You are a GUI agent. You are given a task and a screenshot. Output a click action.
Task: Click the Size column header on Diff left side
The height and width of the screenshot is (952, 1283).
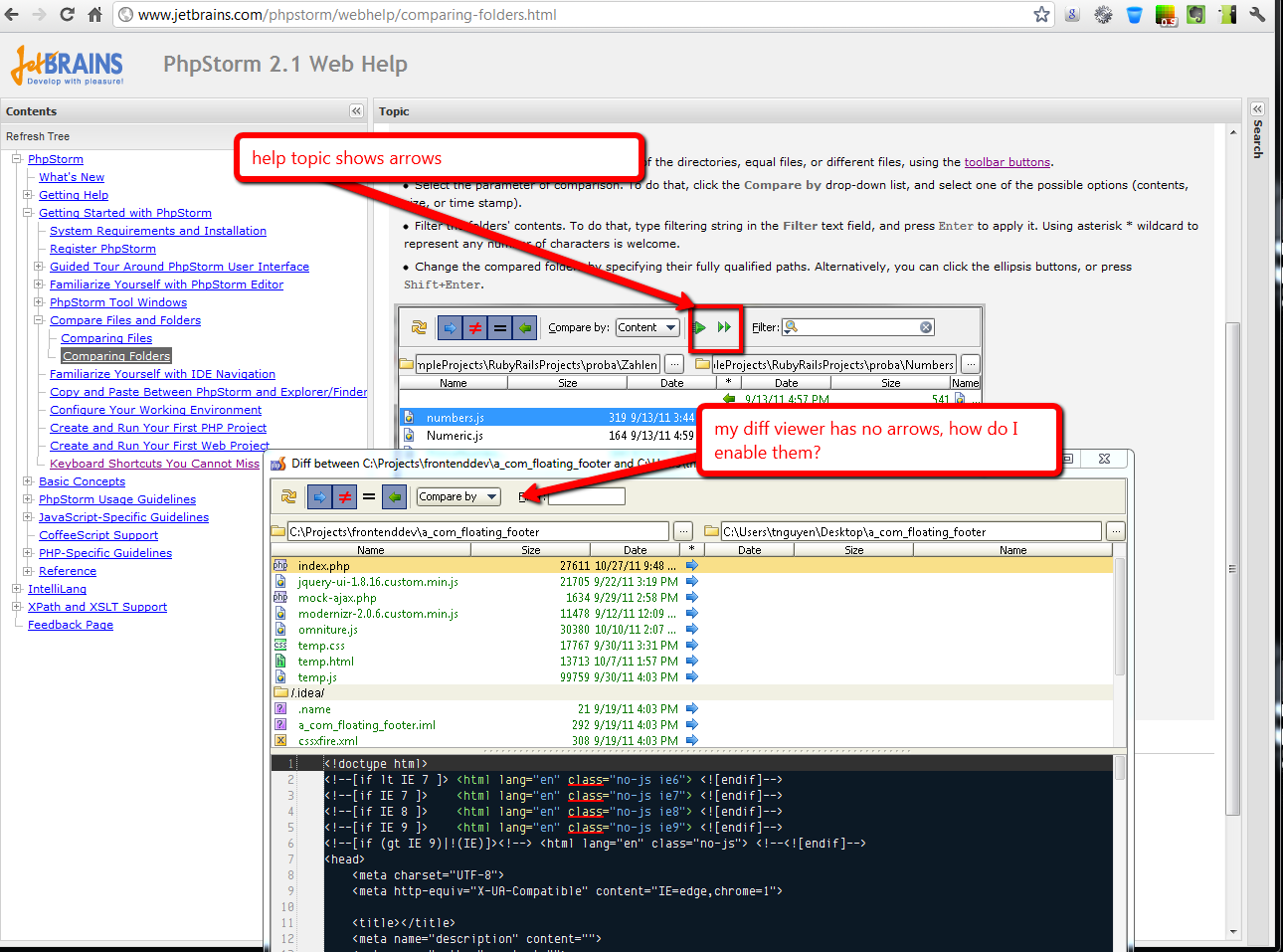531,550
